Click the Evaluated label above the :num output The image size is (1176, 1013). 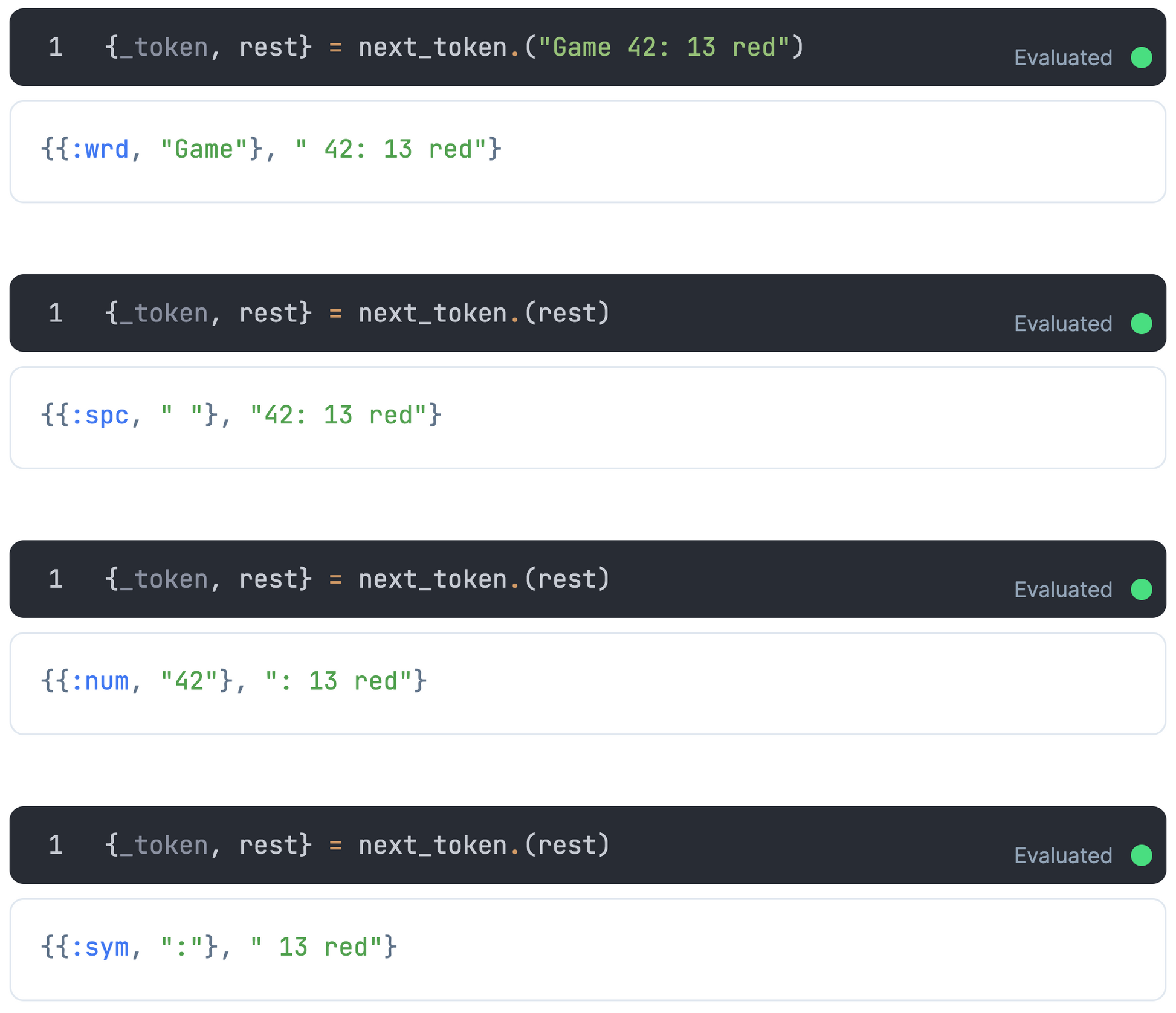tap(1062, 590)
